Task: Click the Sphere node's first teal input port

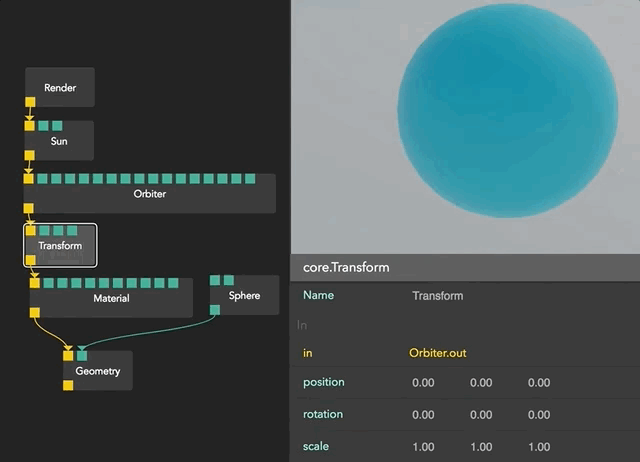Action: (x=215, y=280)
